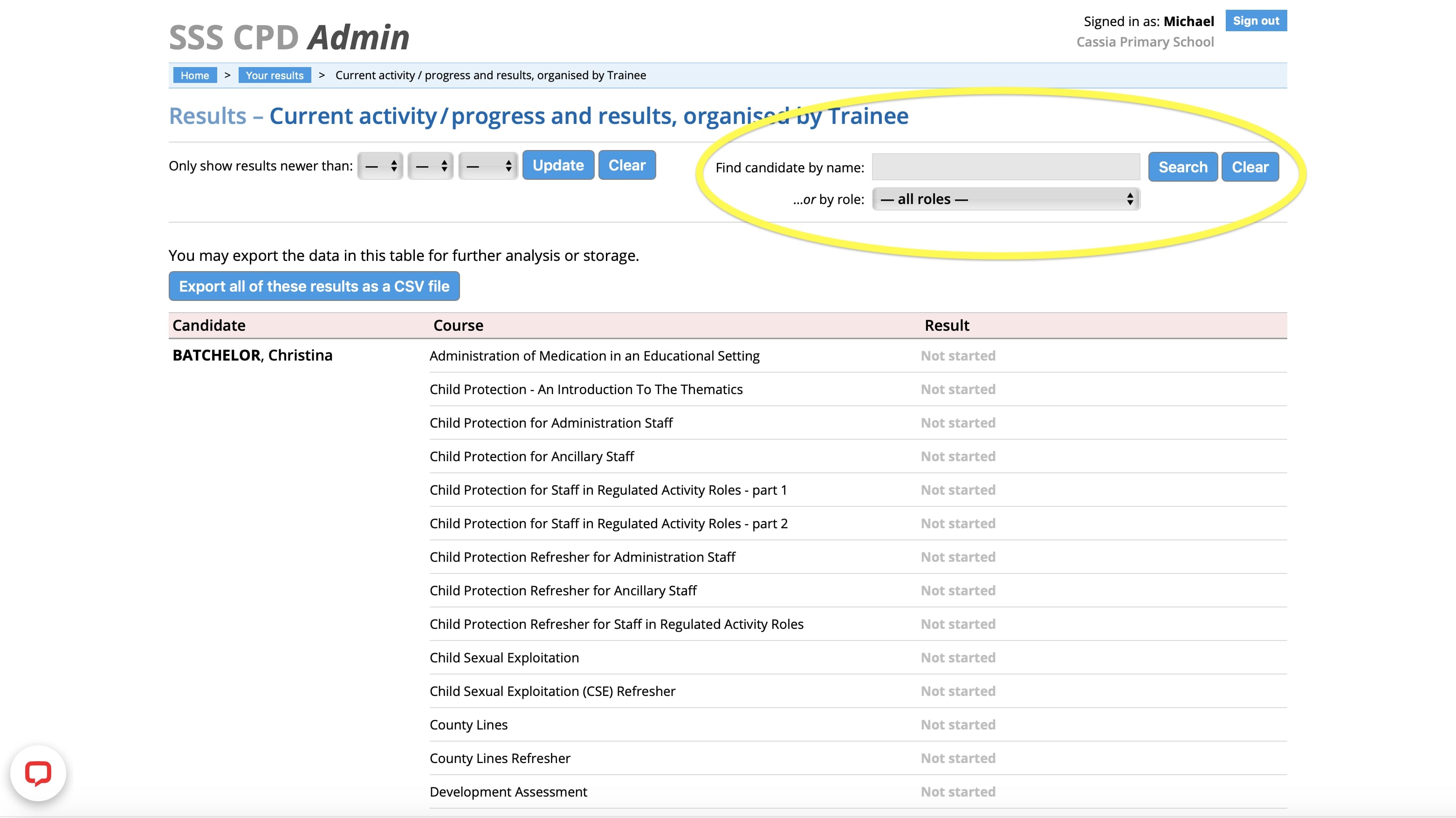Open the third date filter dropdown
Viewport: 1456px width, 818px height.
pos(488,166)
